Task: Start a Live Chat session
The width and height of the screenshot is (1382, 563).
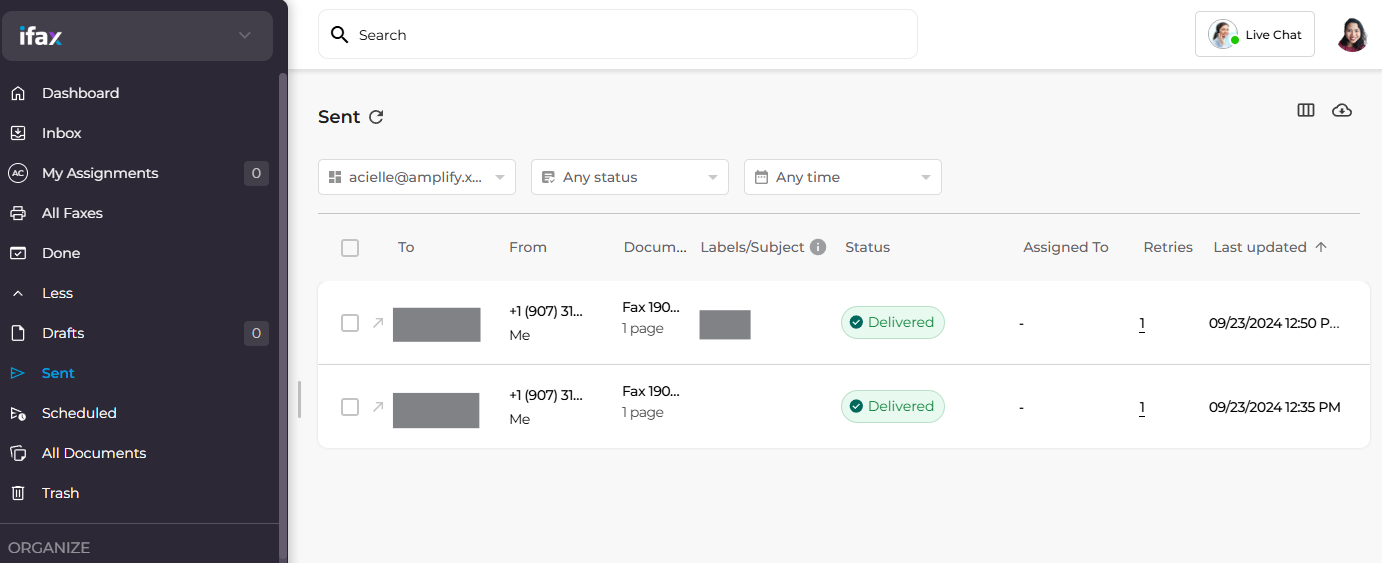Action: click(x=1254, y=35)
